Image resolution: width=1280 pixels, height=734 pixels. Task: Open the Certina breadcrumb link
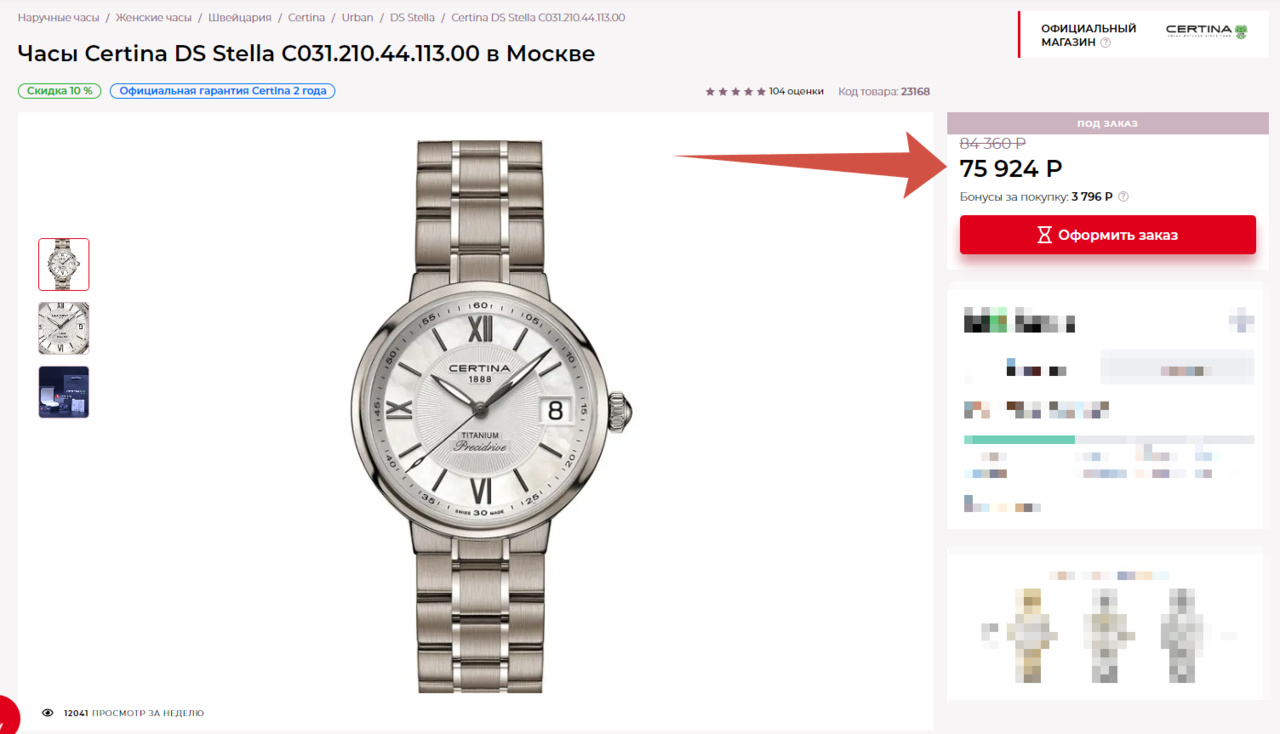[x=306, y=18]
